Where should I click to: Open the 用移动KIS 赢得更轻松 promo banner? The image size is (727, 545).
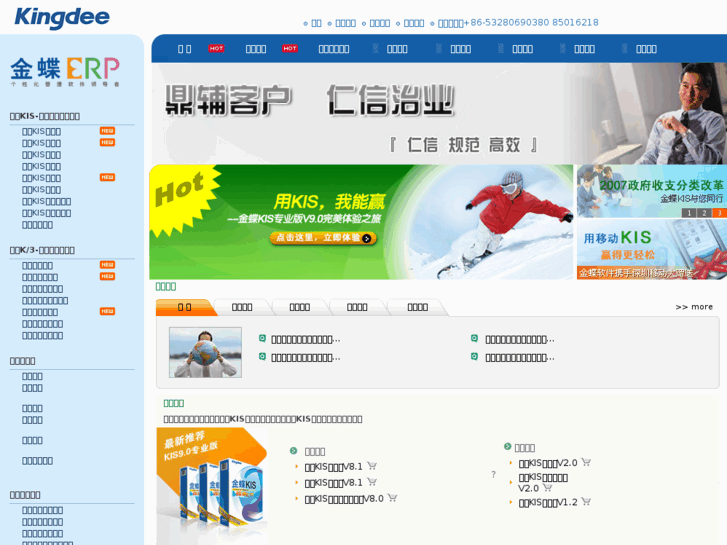pos(652,250)
